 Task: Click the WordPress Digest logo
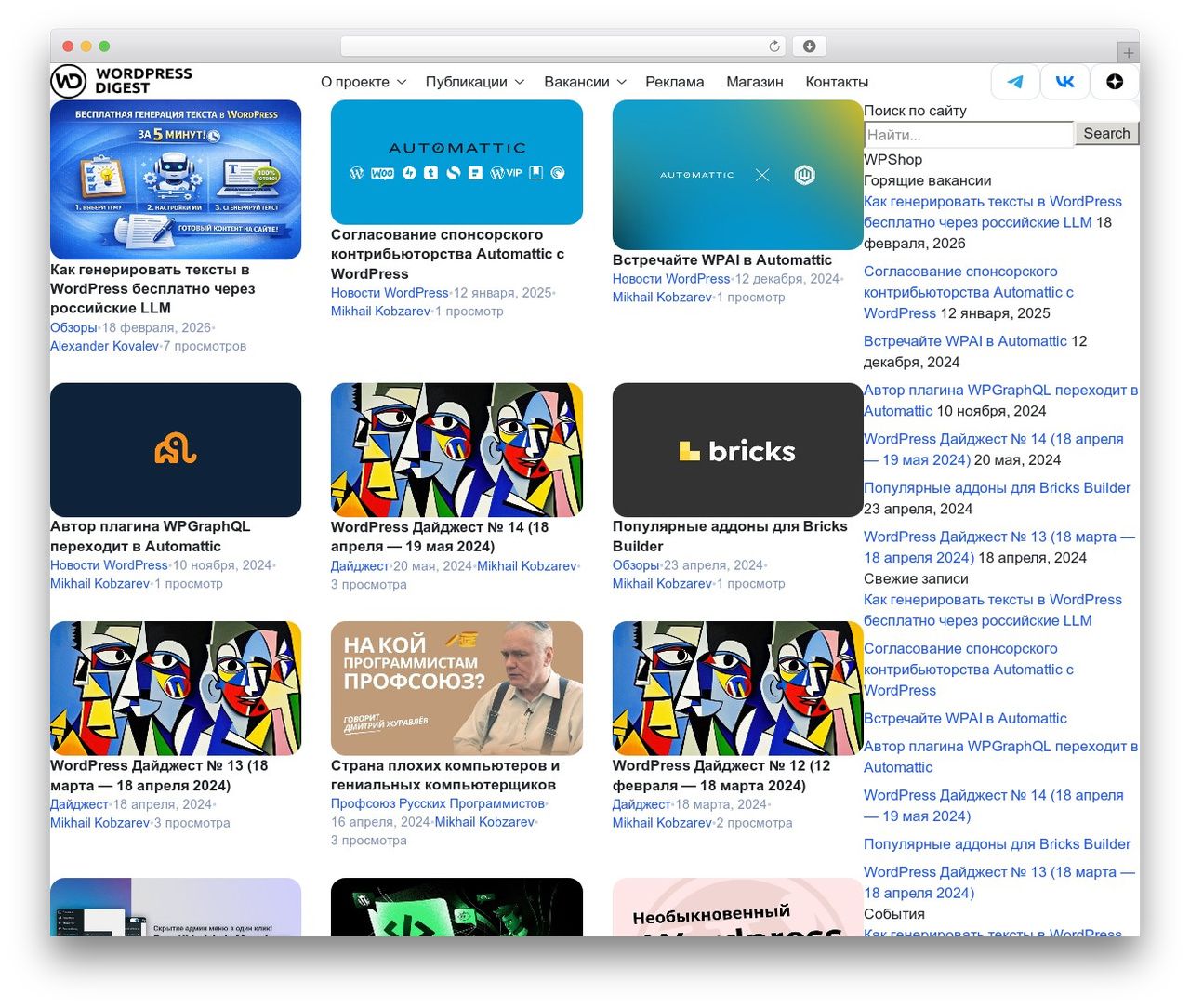pos(121,81)
